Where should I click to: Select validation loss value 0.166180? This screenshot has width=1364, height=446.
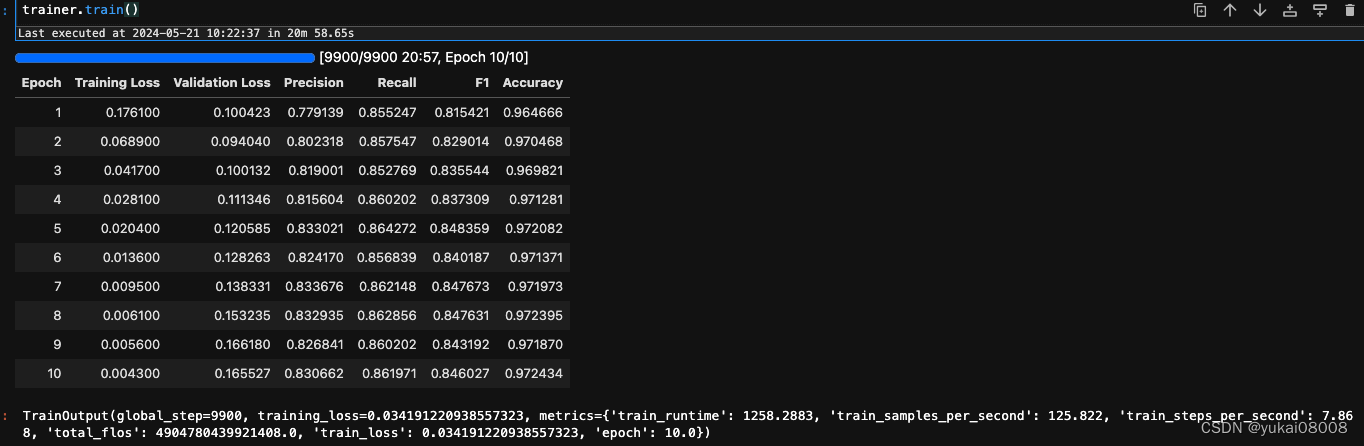pyautogui.click(x=243, y=344)
